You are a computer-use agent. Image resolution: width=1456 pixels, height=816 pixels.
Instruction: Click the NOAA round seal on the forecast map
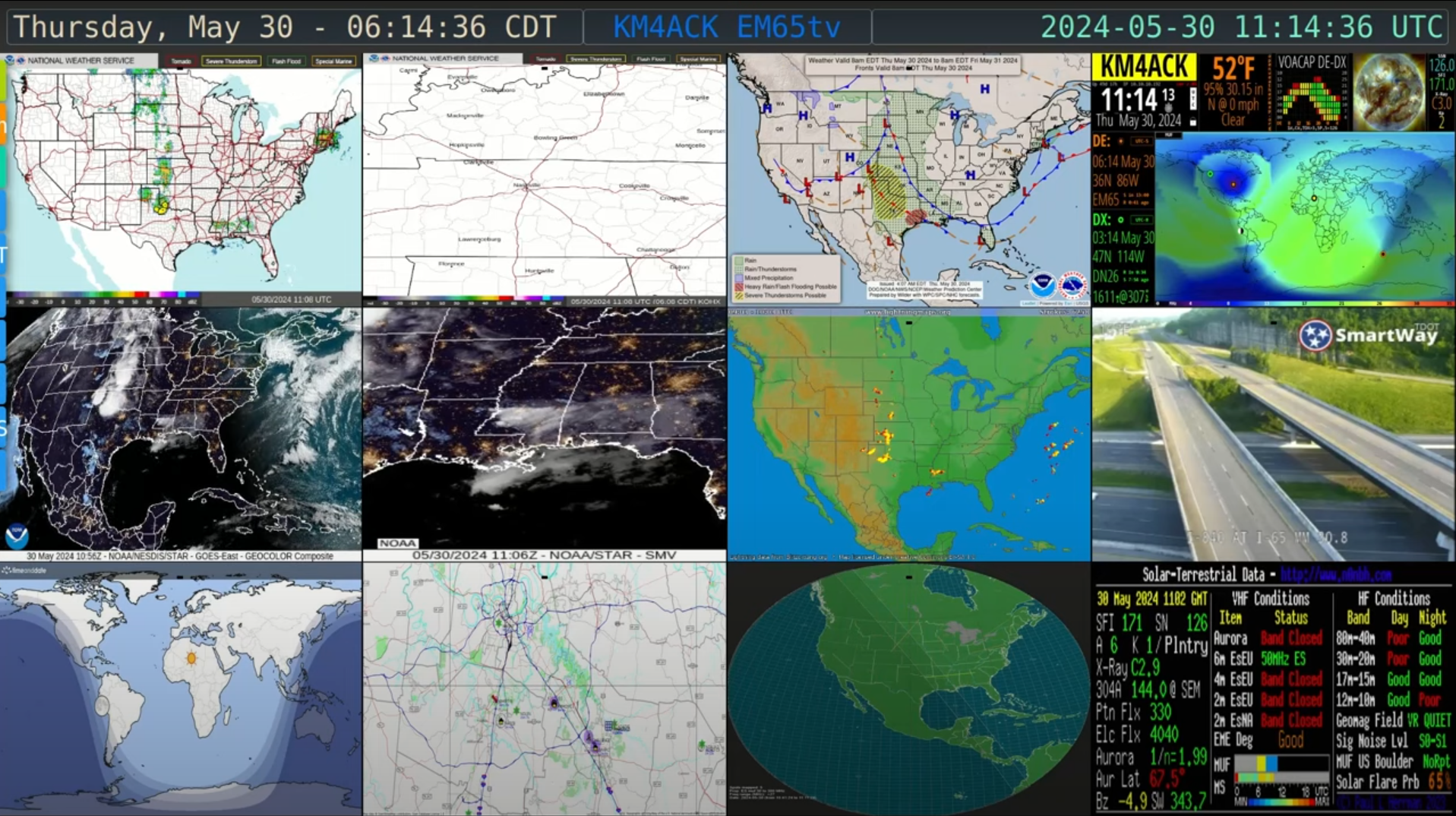(x=1042, y=286)
